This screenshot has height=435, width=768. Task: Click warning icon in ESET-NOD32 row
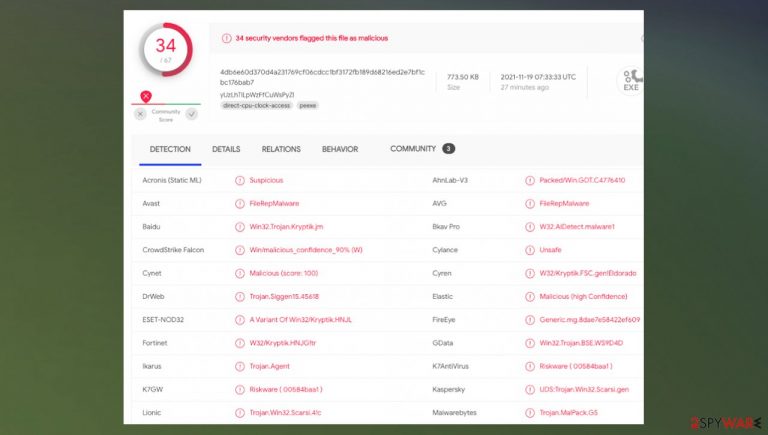point(240,320)
